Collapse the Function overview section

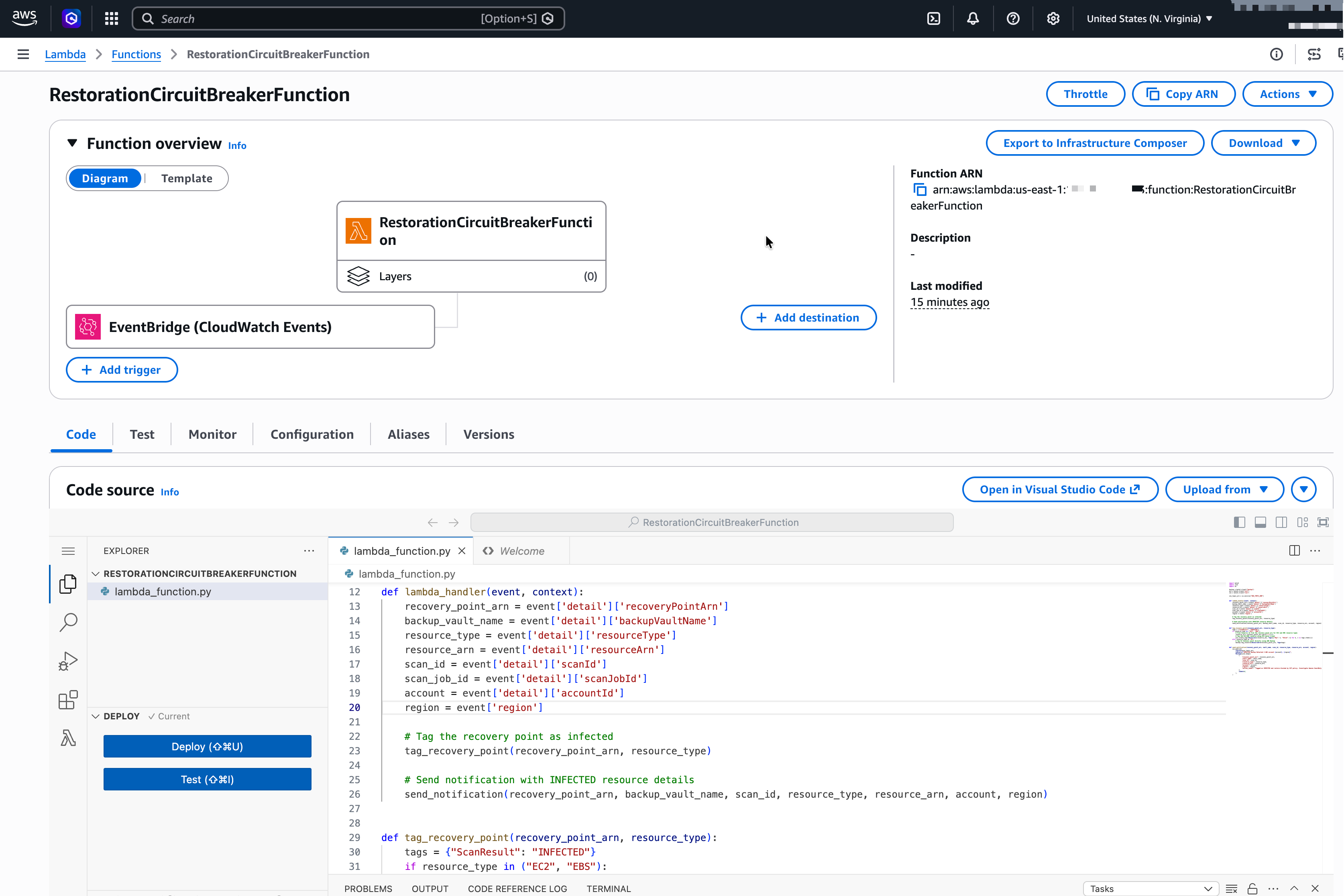[x=72, y=143]
